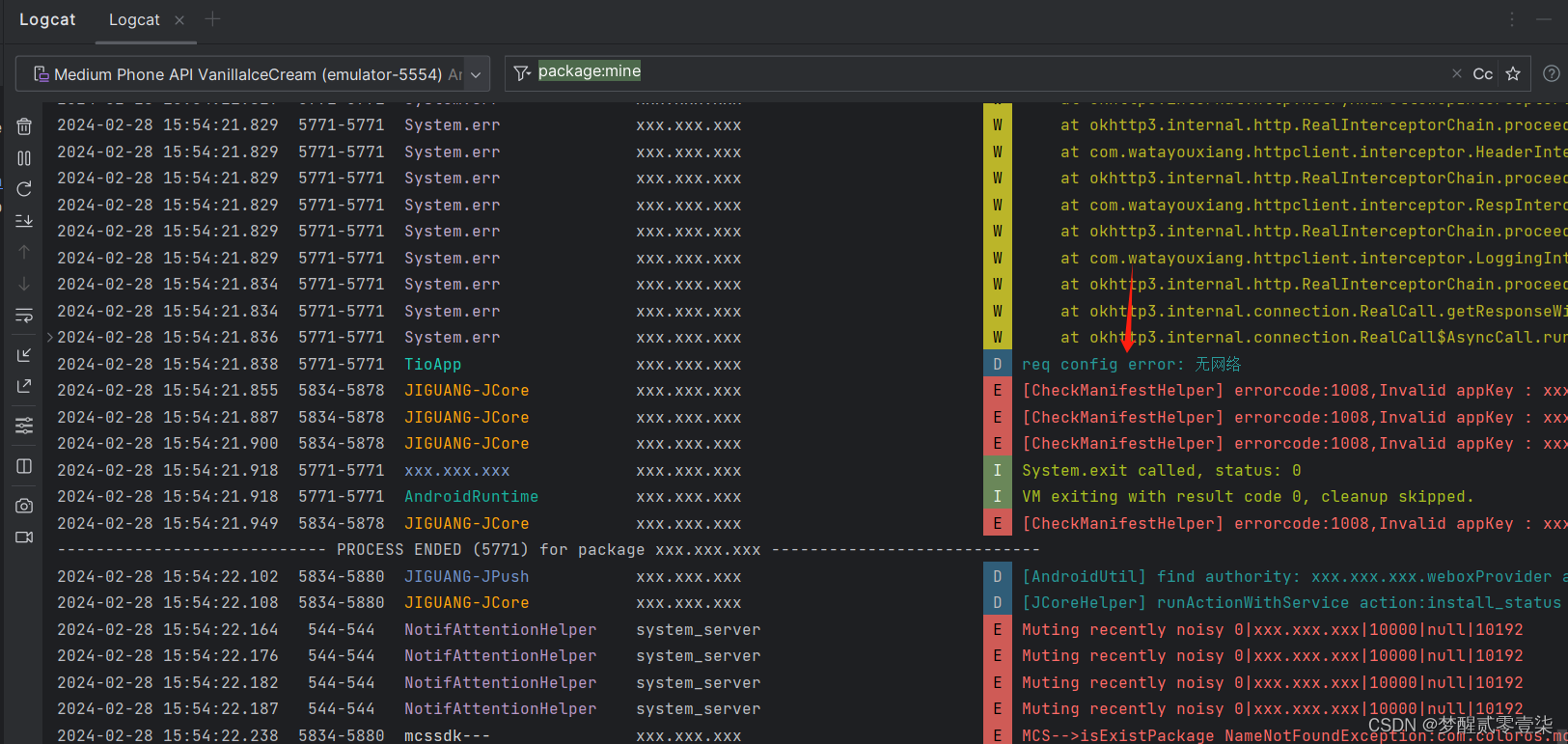The image size is (1568, 744).
Task: Click NotifAttentionHelper tag at 15:54:22.187
Action: click(500, 708)
